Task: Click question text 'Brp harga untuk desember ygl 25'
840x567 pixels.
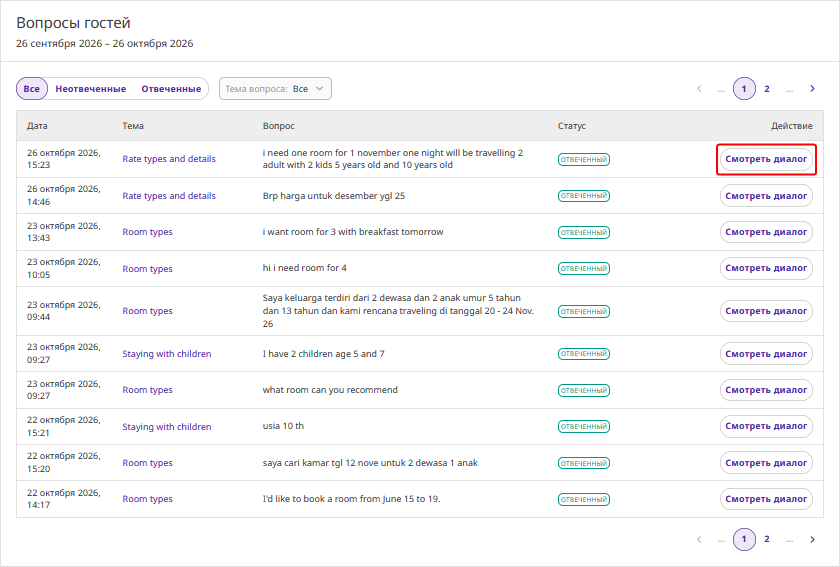Action: (334, 196)
